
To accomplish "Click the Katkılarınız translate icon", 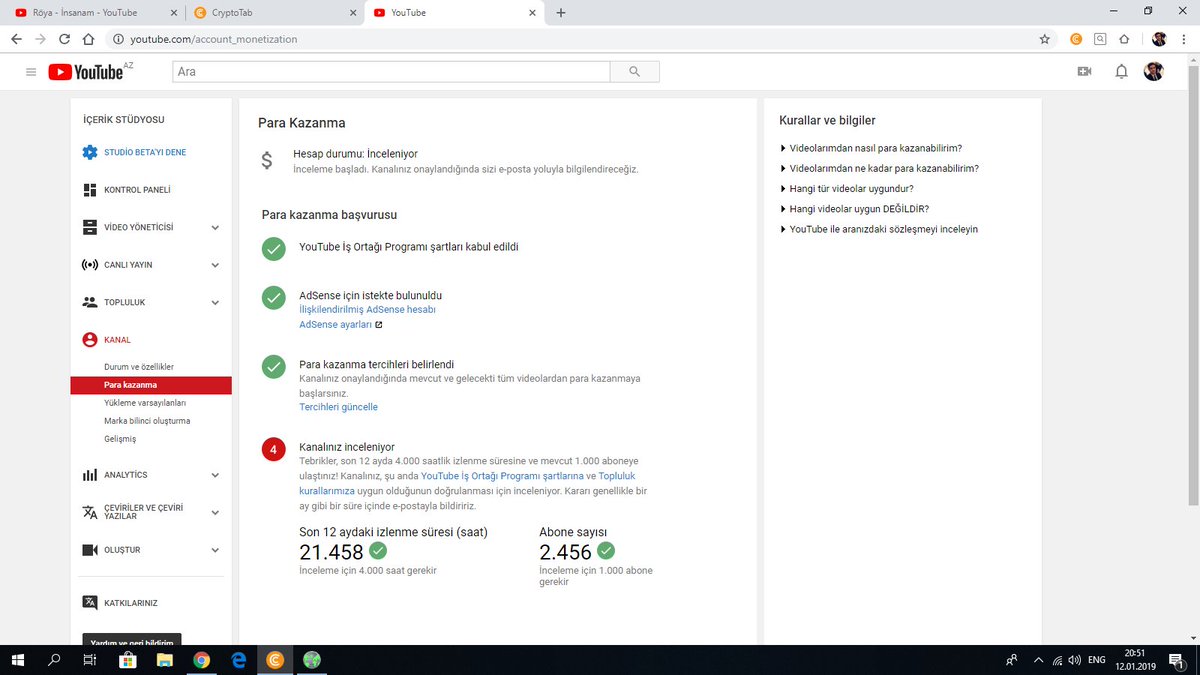I will click(x=90, y=603).
